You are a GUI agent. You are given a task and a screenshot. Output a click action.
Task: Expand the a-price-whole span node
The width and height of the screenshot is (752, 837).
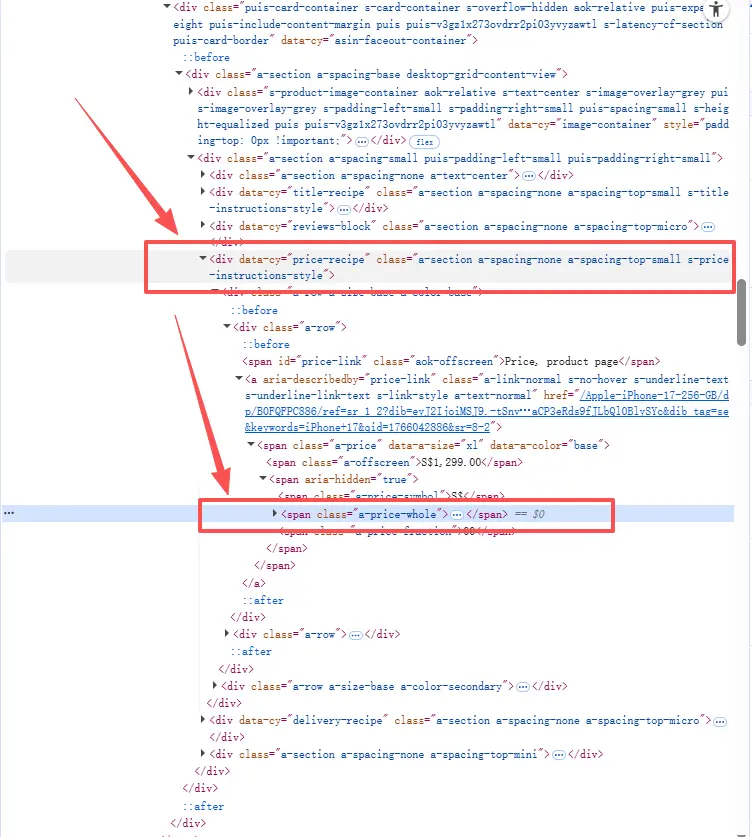(x=275, y=514)
